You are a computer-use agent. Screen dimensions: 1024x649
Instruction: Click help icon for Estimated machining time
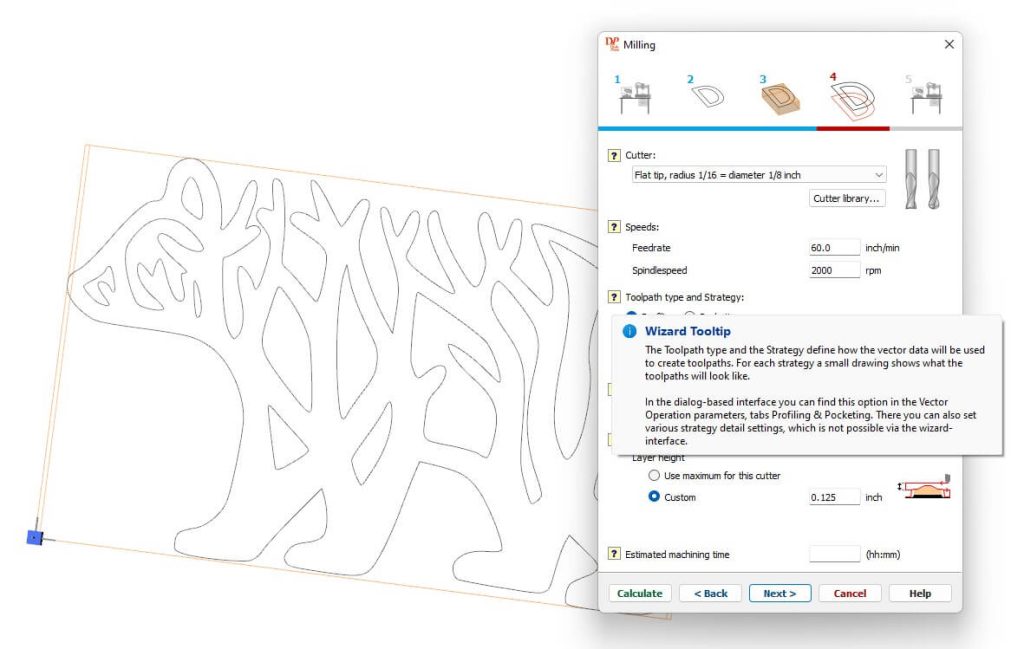[613, 554]
